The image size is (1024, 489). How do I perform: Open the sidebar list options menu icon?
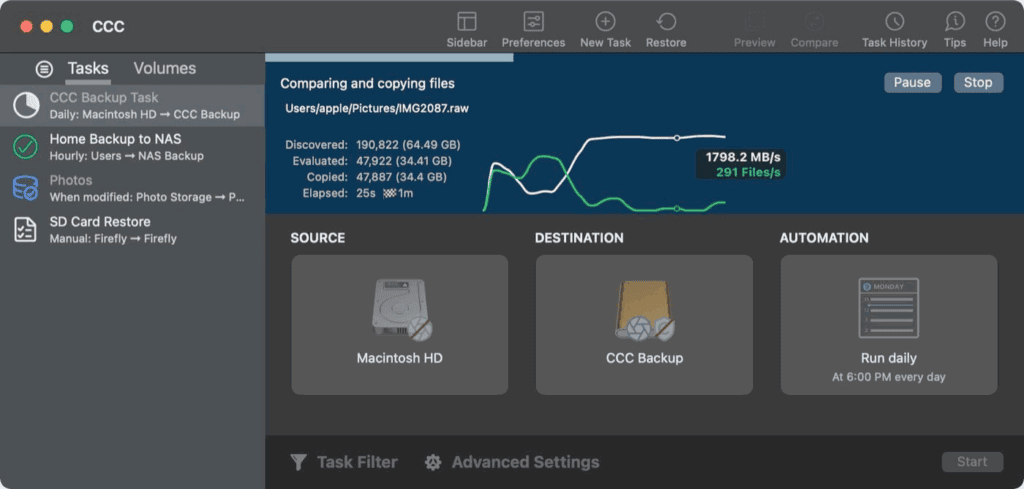44,69
